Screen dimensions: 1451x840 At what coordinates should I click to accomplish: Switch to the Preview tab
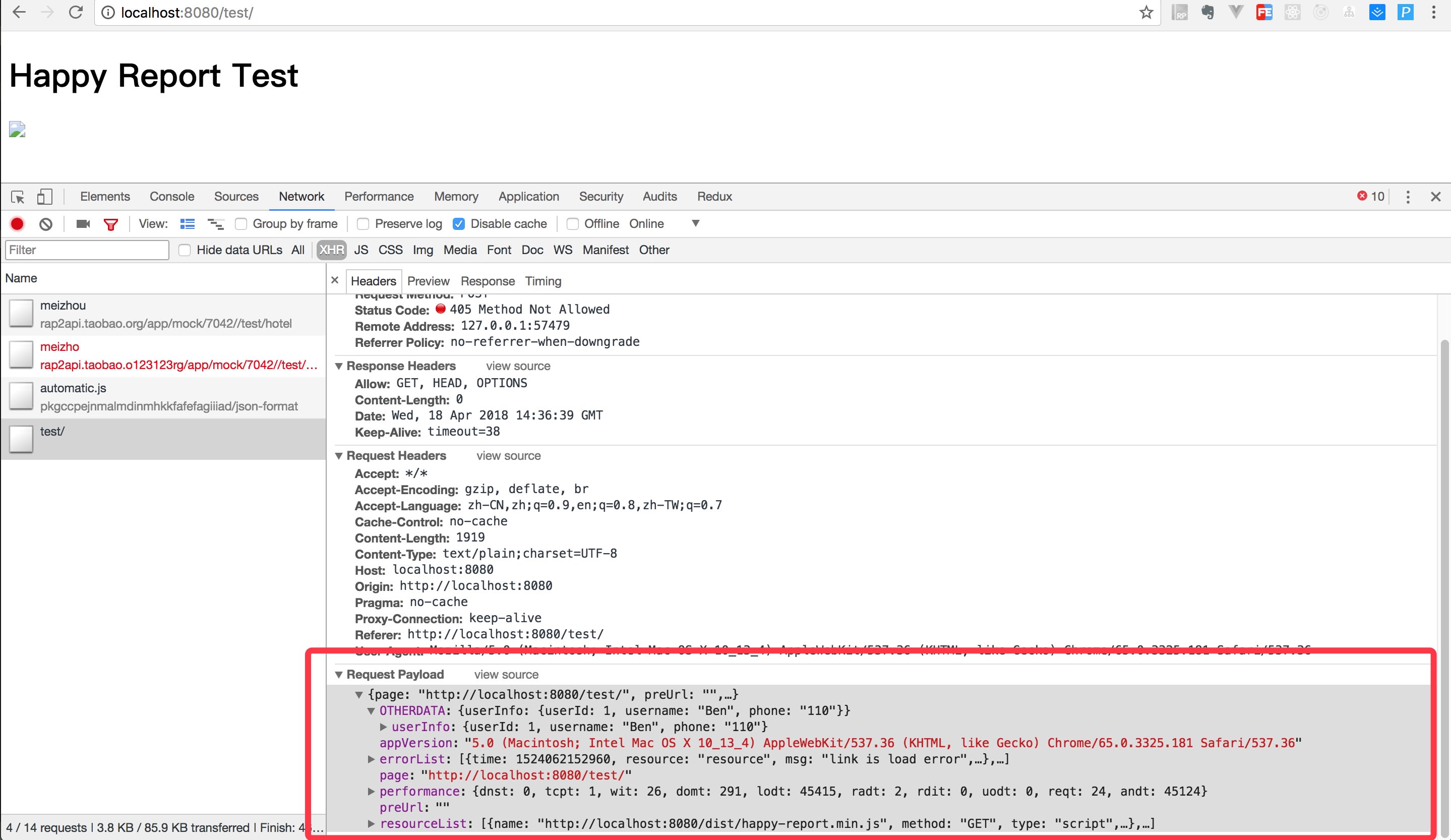[x=427, y=281]
